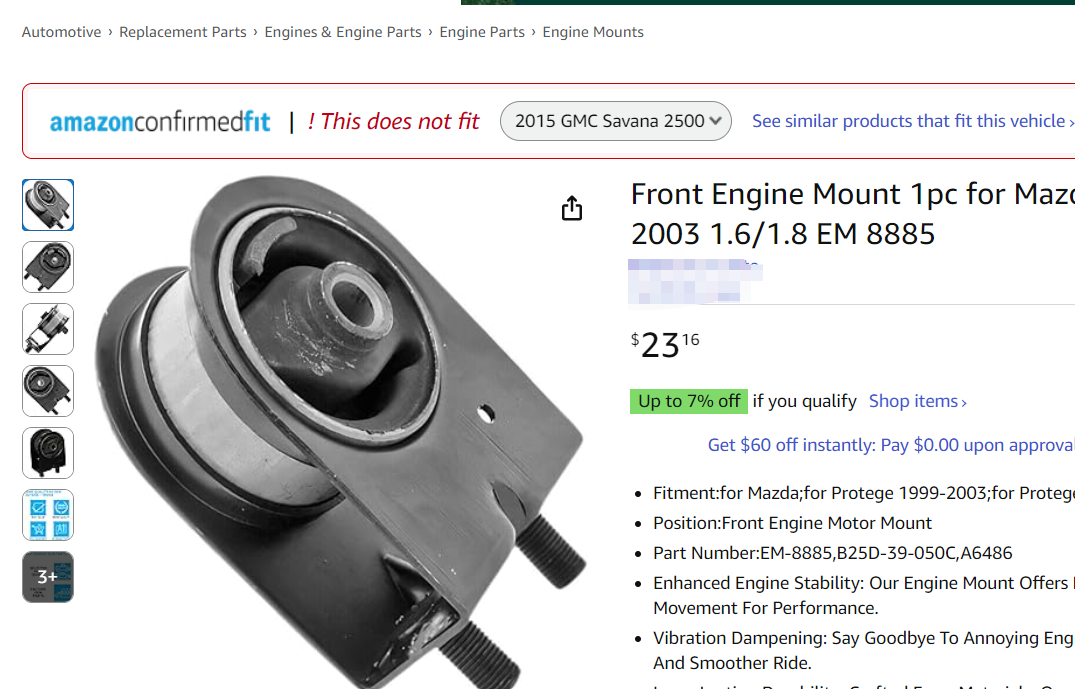View the third thumbnail showing mount side view
This screenshot has height=689, width=1075.
48,329
